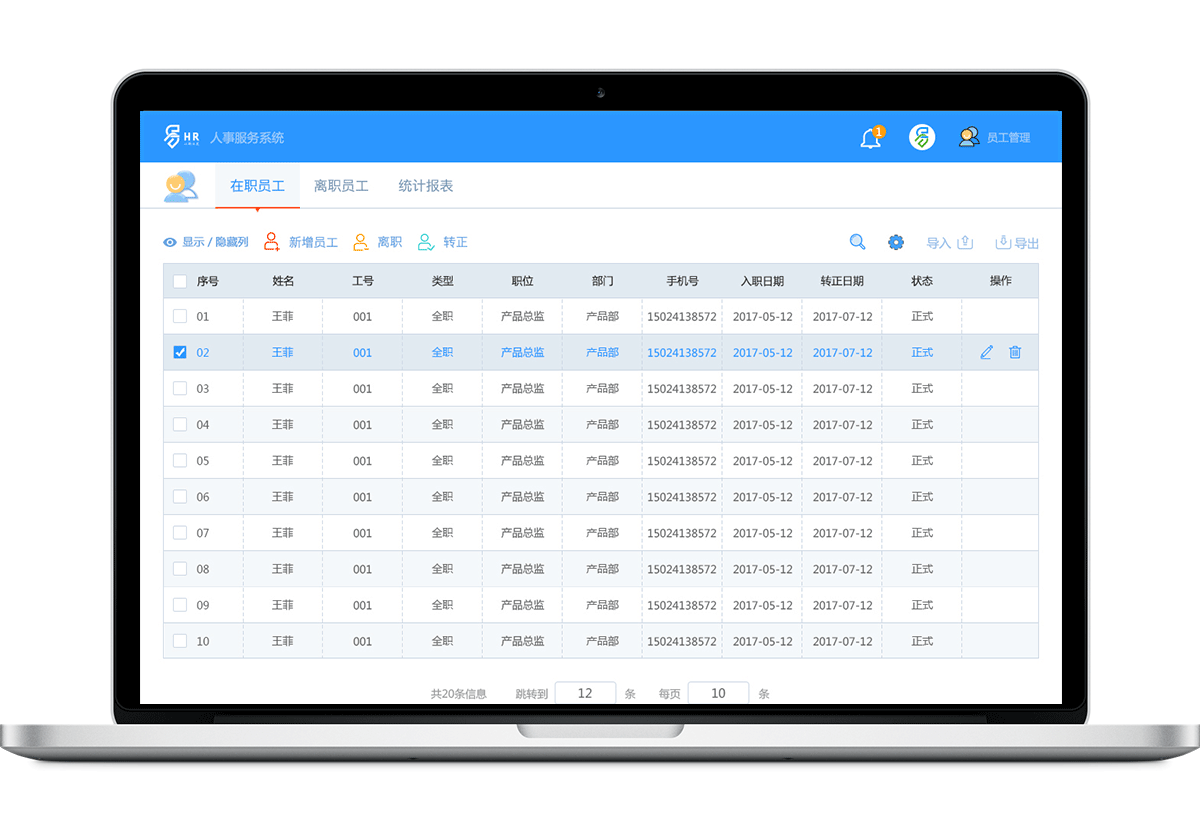Switch to 离职员工 tab
This screenshot has width=1200, height=840.
(341, 186)
